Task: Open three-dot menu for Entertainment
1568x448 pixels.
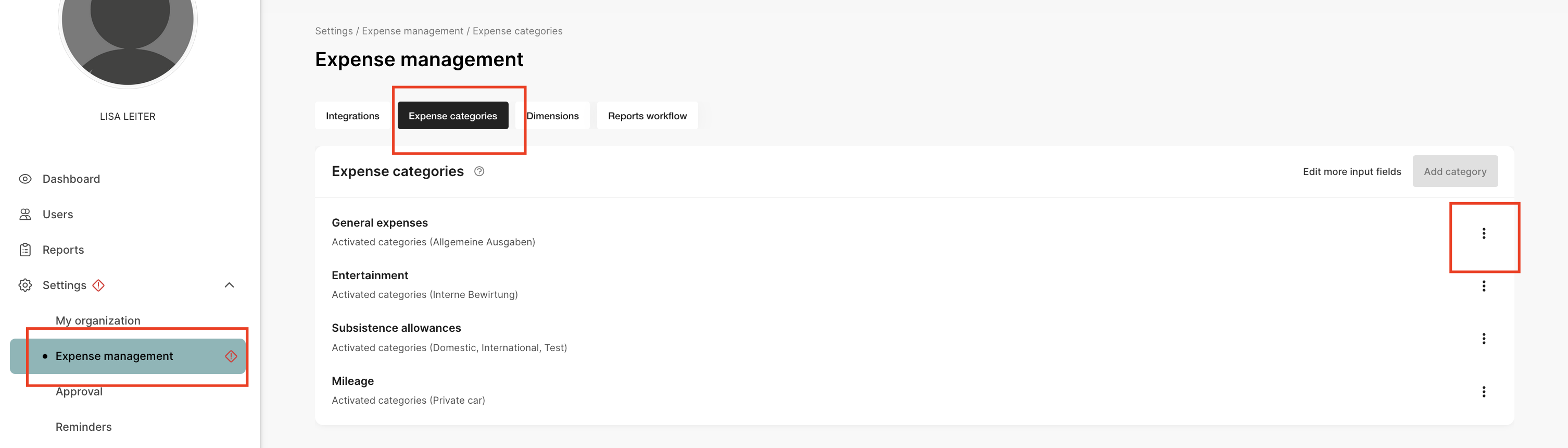Action: point(1483,286)
